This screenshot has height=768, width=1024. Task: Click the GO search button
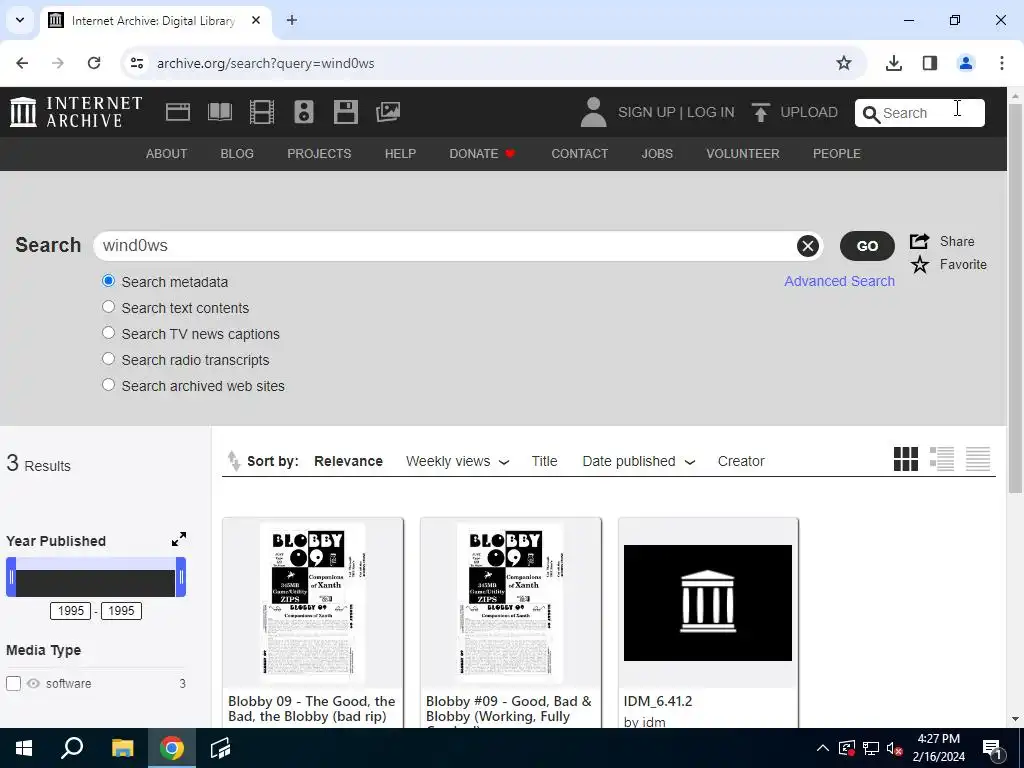[x=867, y=246]
